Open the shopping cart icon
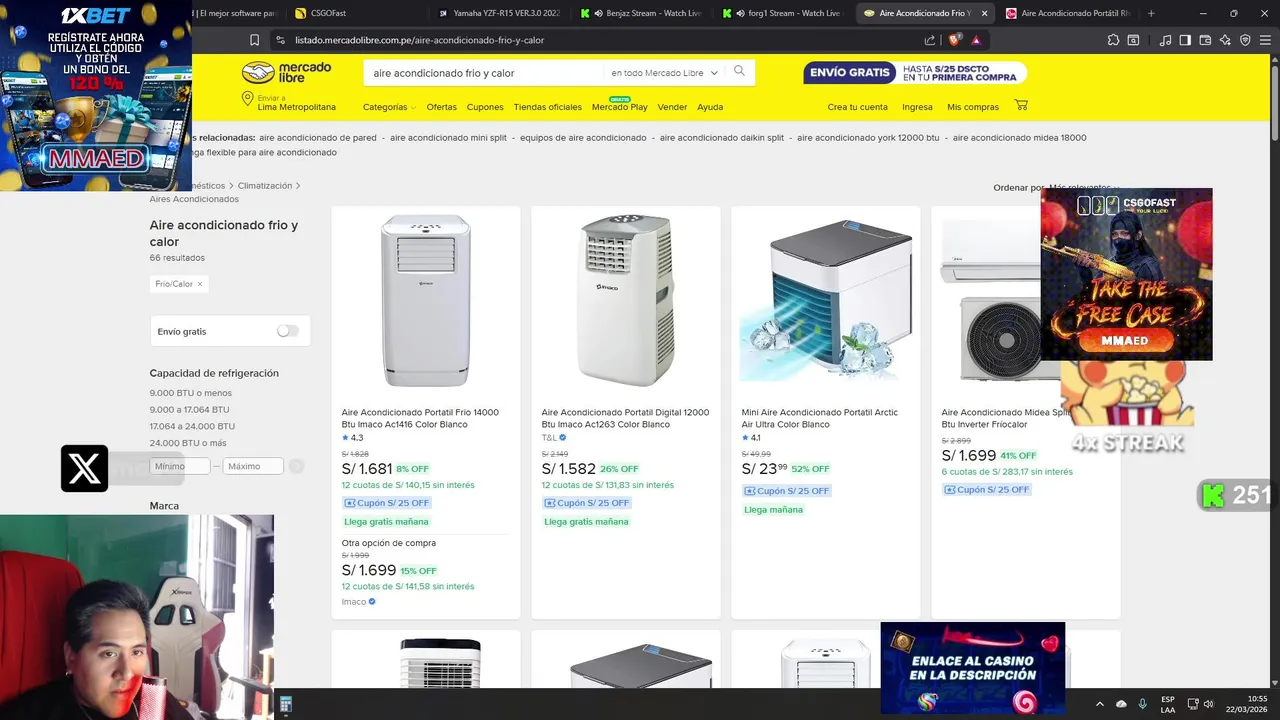1280x720 pixels. click(x=1021, y=105)
